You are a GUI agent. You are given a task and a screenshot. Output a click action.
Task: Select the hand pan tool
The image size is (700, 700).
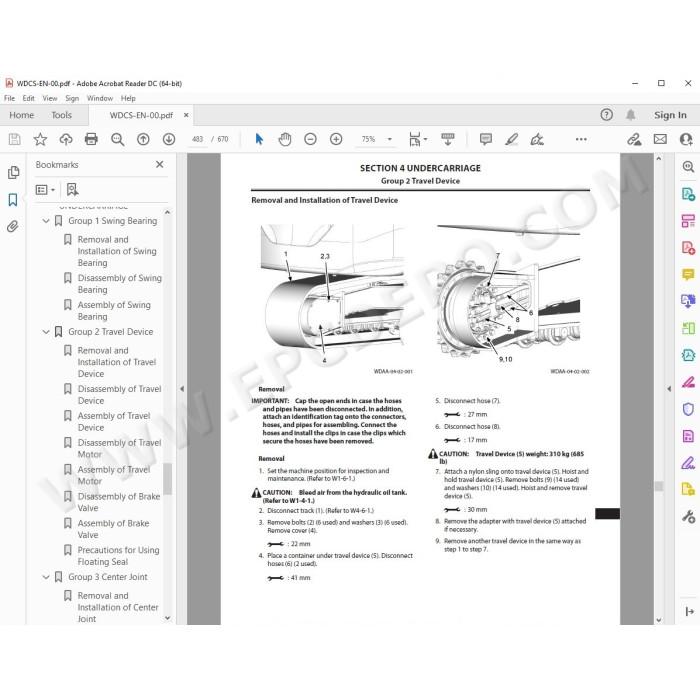click(285, 139)
